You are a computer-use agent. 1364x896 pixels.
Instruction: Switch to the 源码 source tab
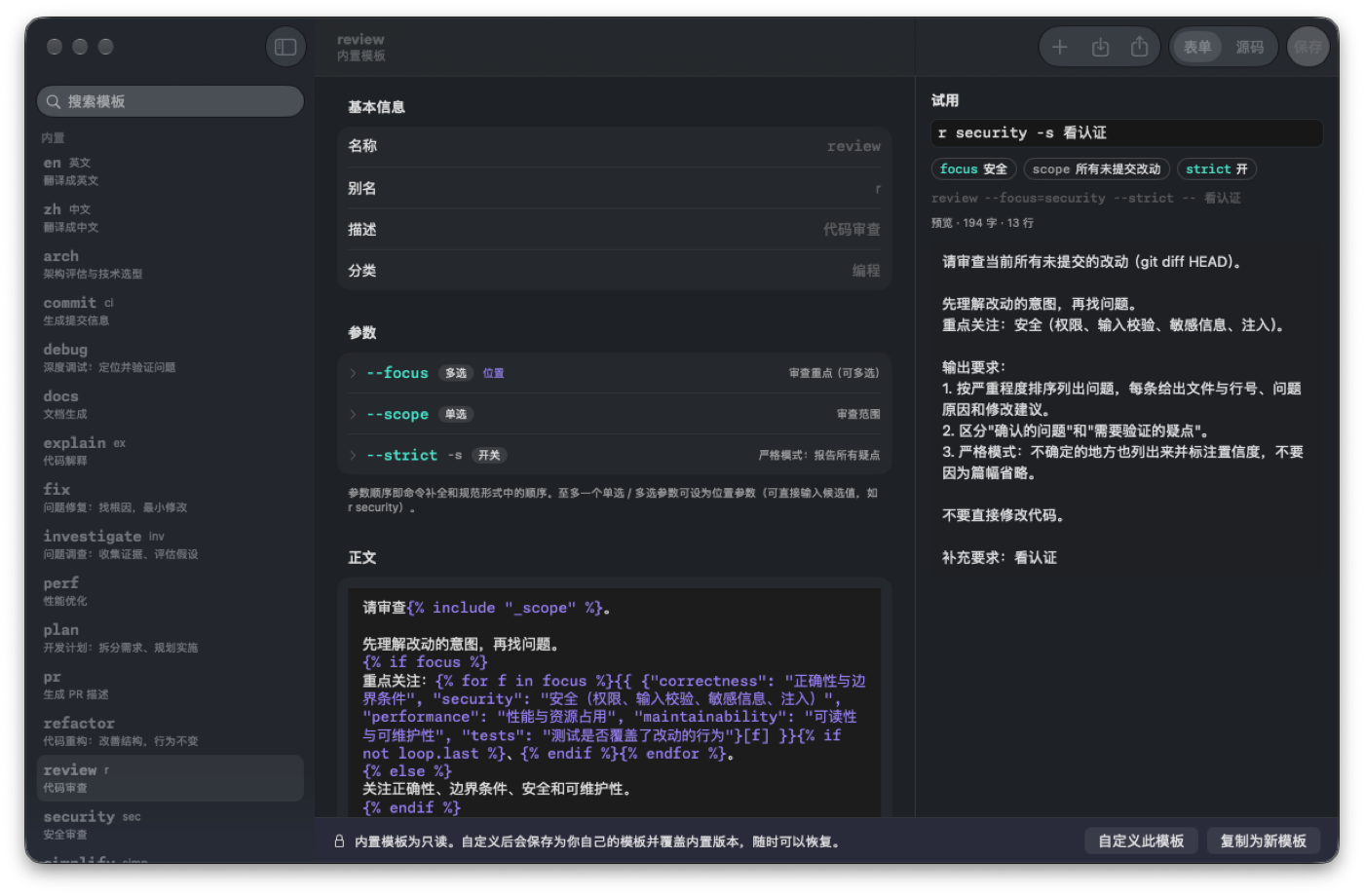pos(1250,47)
